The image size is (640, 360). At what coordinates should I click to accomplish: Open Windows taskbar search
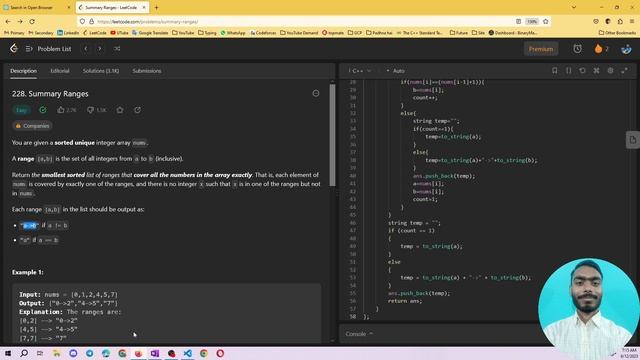(x=24, y=353)
